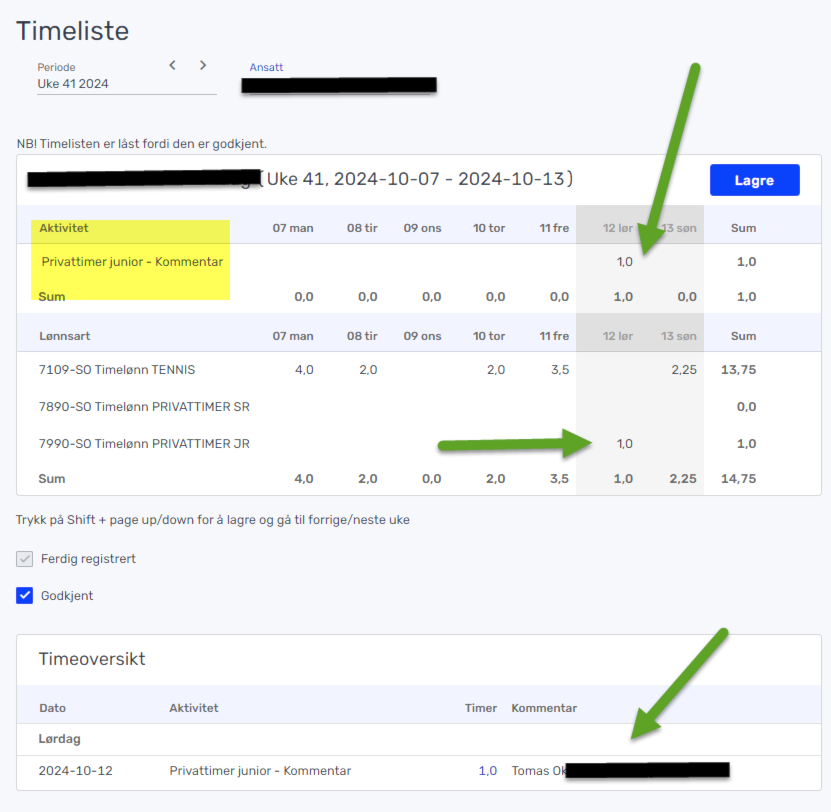Open the 1,0 hours link in Timeoversikt
This screenshot has height=812, width=831.
coord(487,770)
